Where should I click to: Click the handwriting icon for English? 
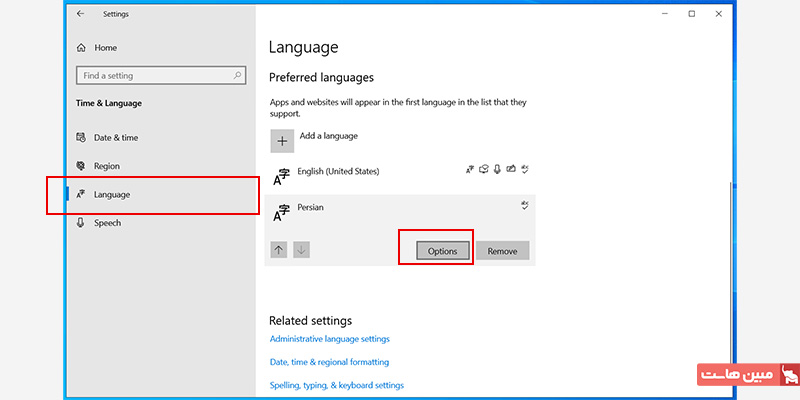pyautogui.click(x=510, y=170)
